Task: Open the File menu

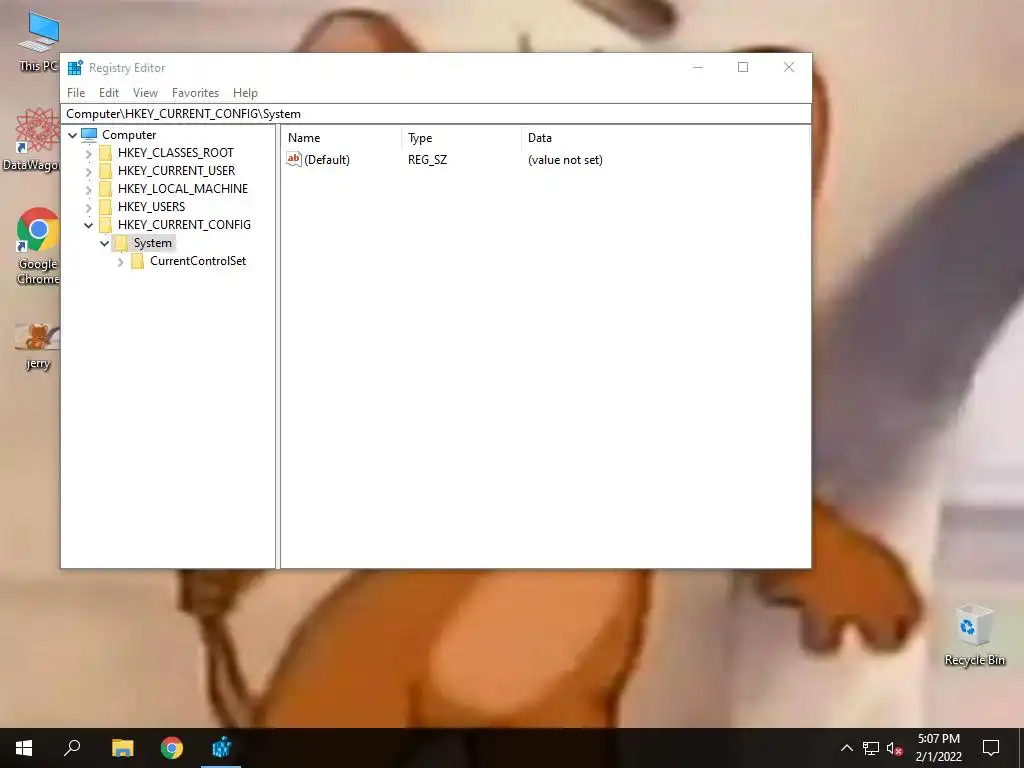Action: click(76, 93)
